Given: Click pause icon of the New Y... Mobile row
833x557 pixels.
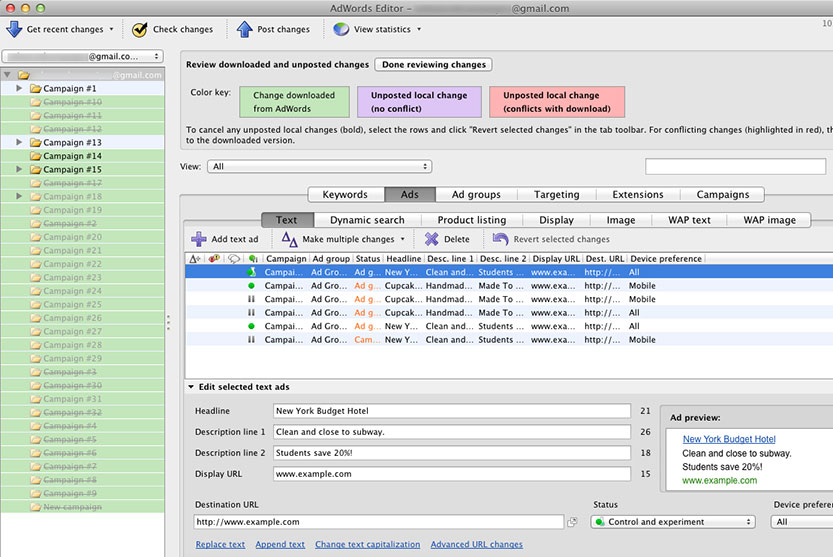Looking at the screenshot, I should tap(251, 340).
